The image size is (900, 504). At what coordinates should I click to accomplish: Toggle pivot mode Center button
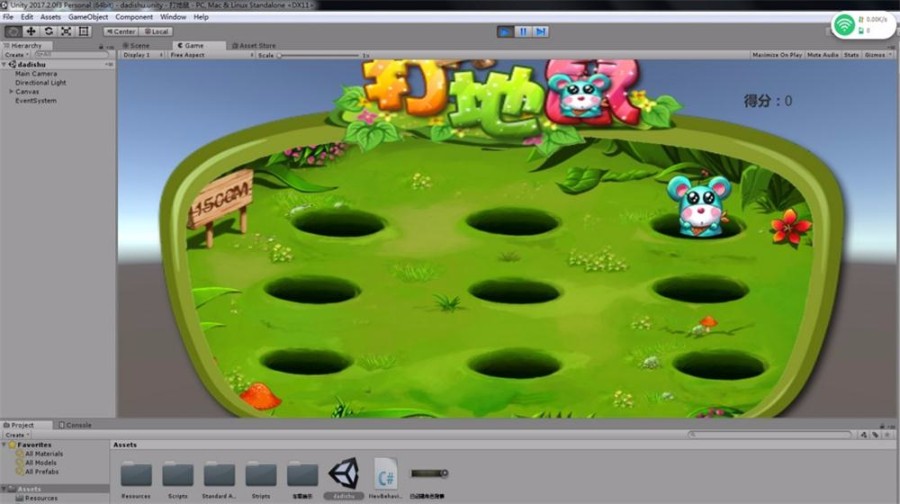coord(121,32)
